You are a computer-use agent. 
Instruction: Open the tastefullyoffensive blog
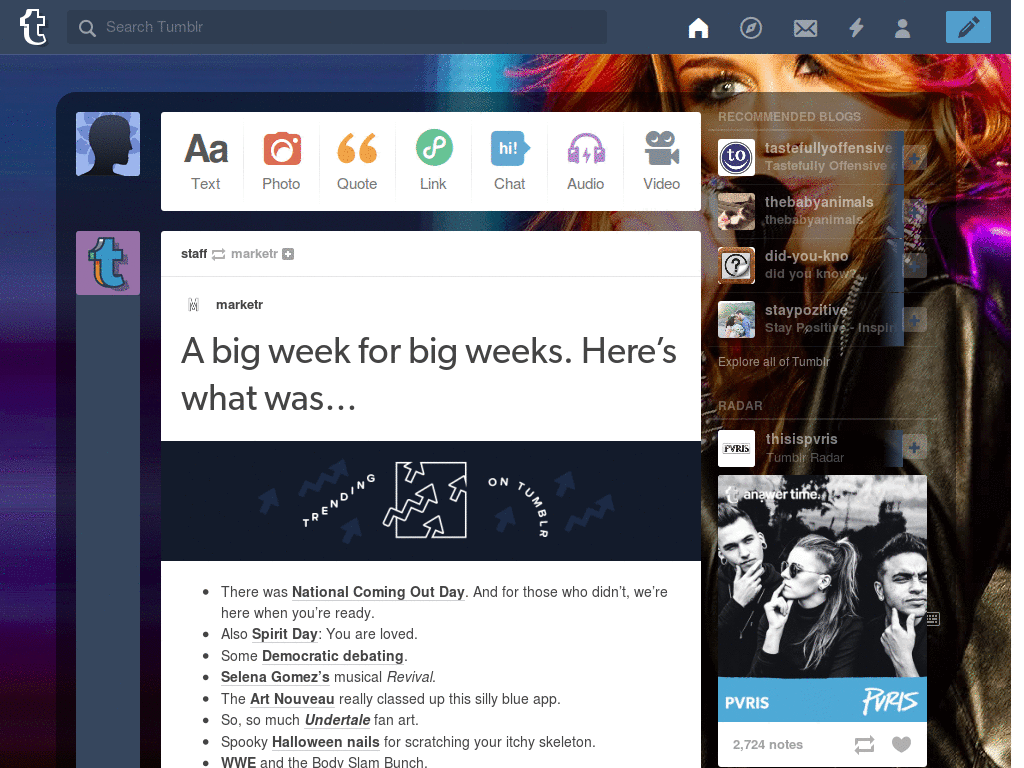pyautogui.click(x=828, y=148)
